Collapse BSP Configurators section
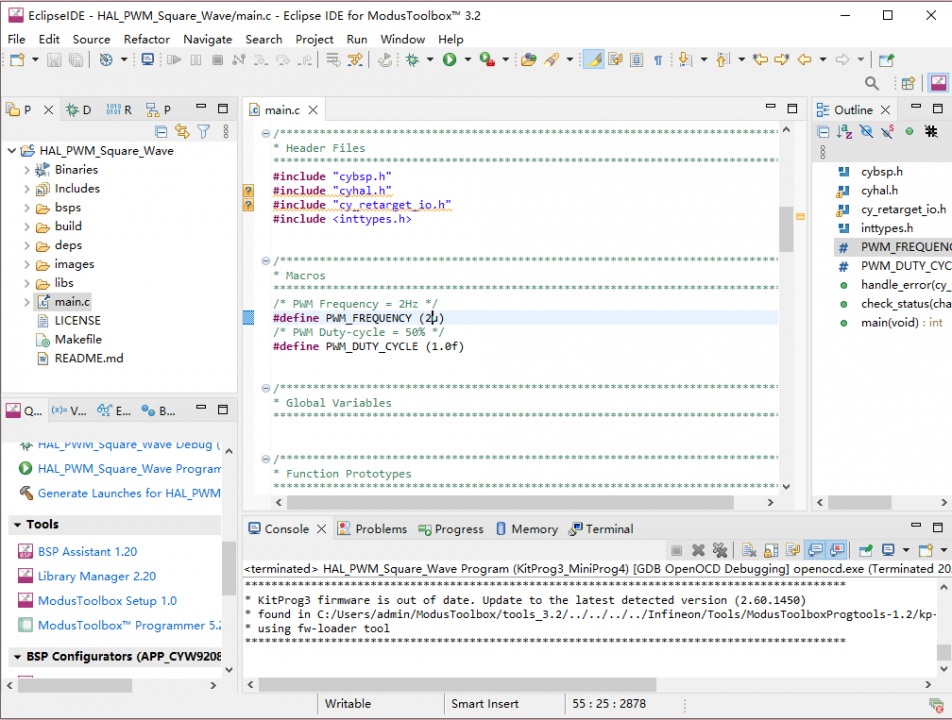The width and height of the screenshot is (952, 720). tap(17, 657)
